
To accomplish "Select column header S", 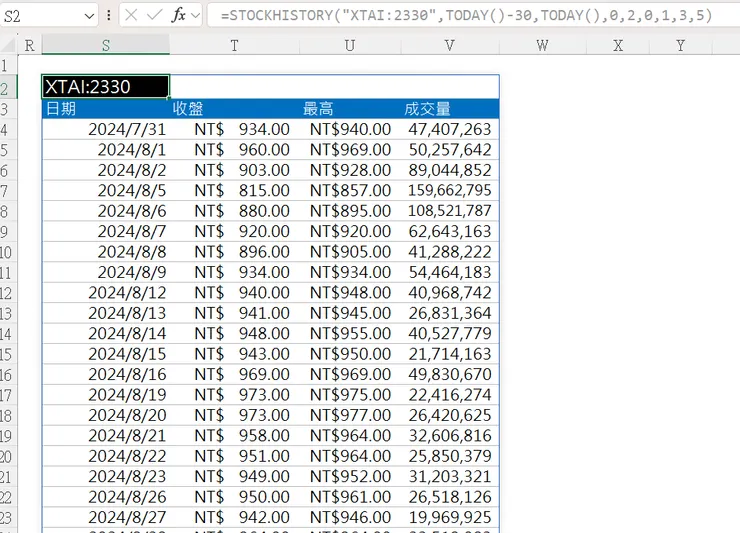I will pos(106,46).
